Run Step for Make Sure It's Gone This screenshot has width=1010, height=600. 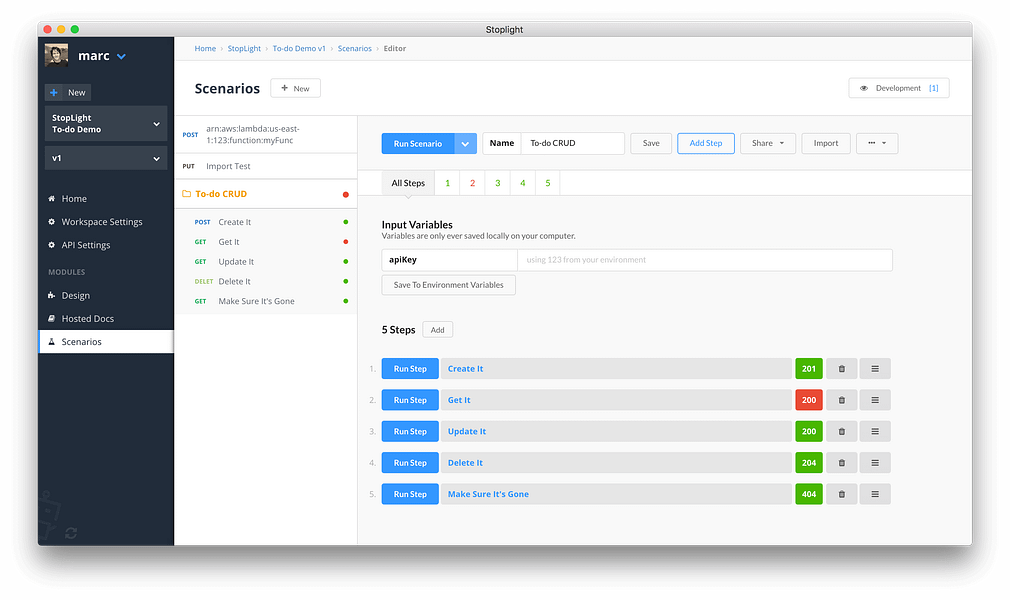(x=410, y=494)
